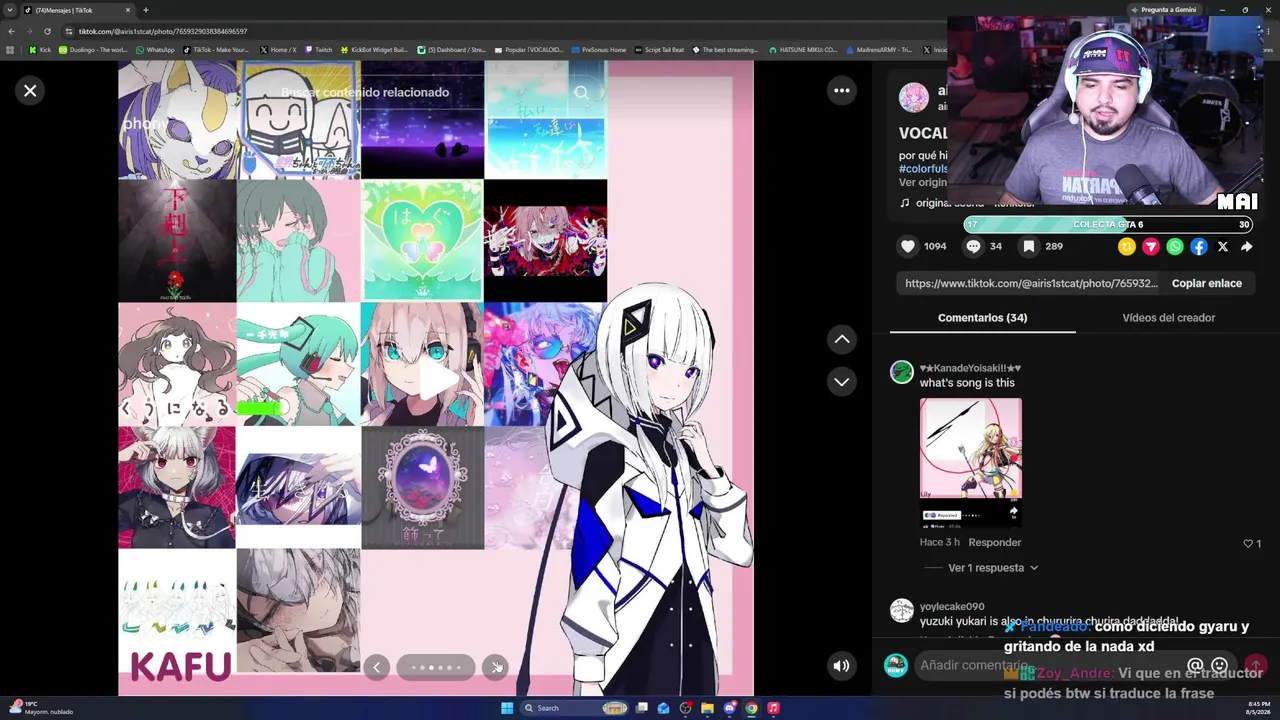Viewport: 1280px width, 720px height.
Task: Open the Script Tail Beat bookmark
Action: tap(660, 50)
